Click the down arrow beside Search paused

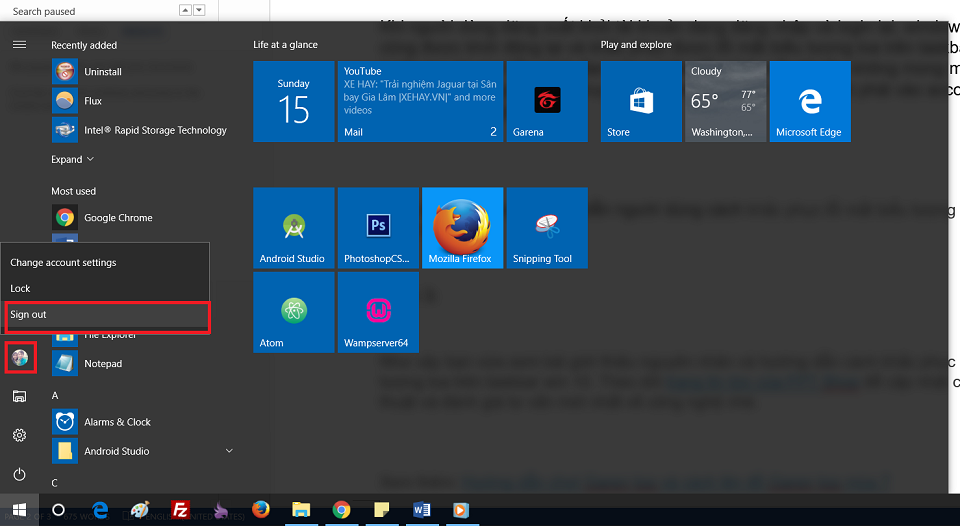click(198, 10)
